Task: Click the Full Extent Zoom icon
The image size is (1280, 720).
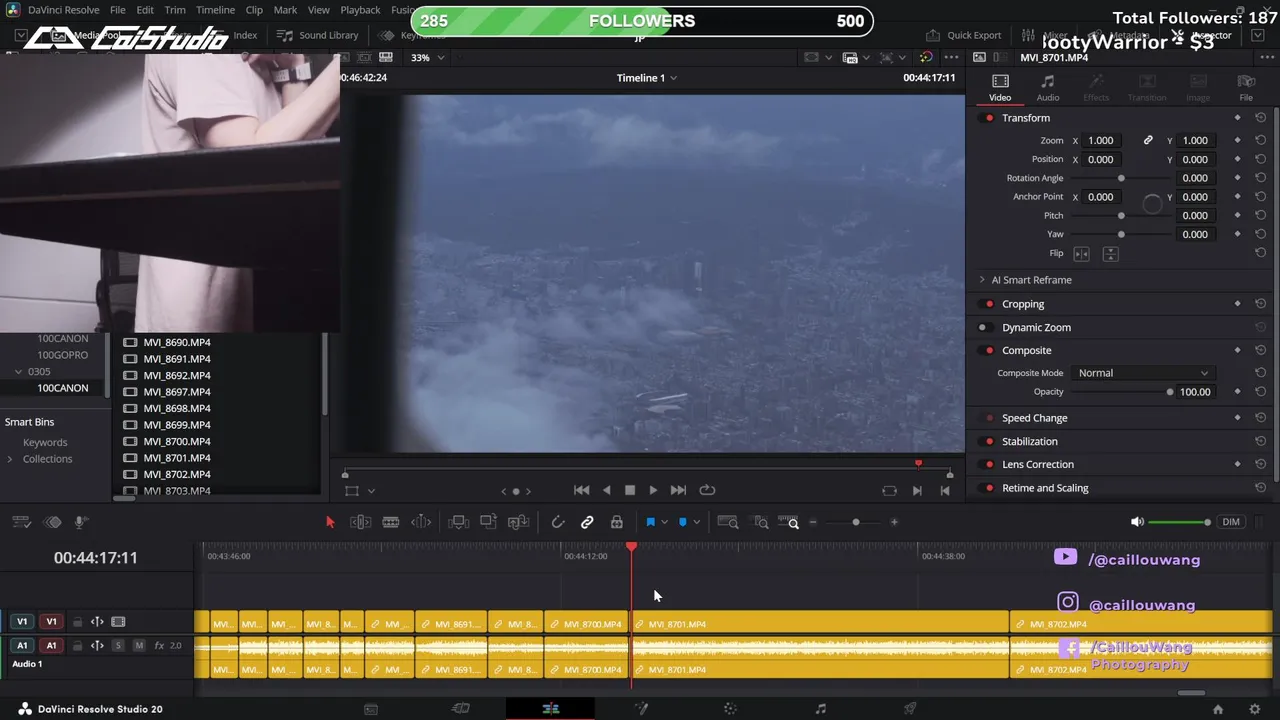Action: [728, 522]
